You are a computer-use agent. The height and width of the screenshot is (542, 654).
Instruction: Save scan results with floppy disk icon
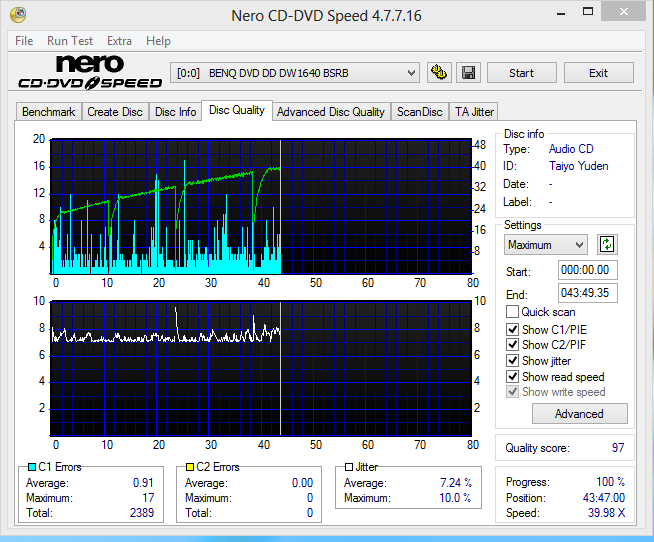click(468, 73)
